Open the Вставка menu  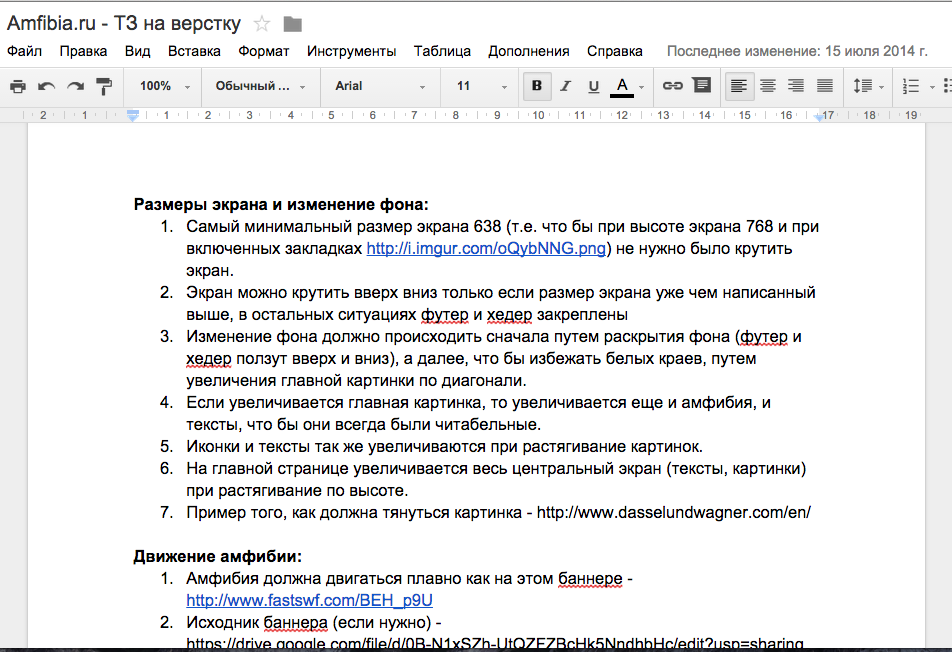click(194, 51)
